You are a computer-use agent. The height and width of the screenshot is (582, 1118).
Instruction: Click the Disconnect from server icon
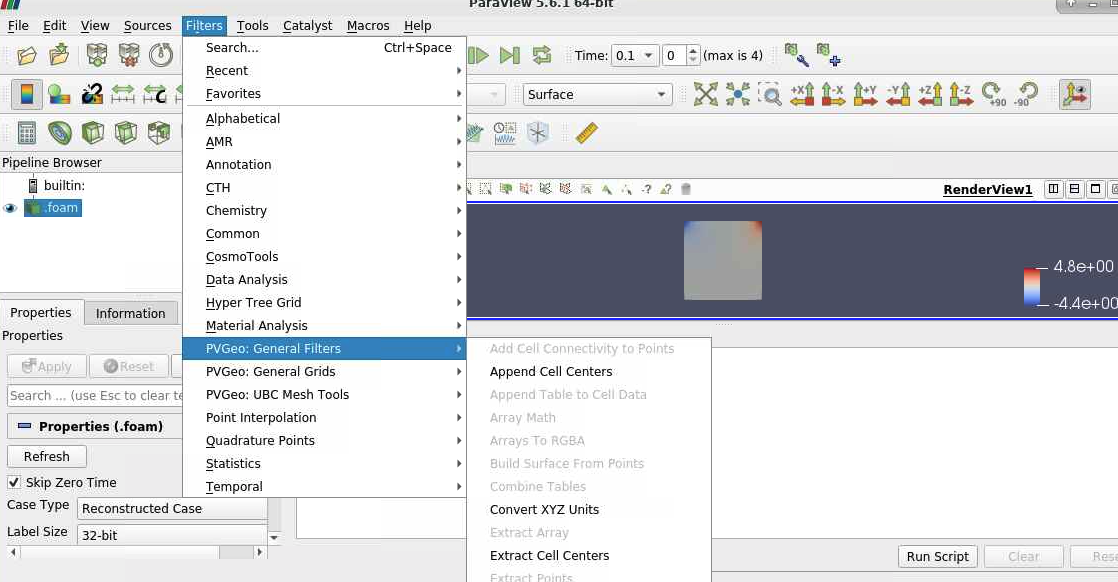[x=129, y=55]
